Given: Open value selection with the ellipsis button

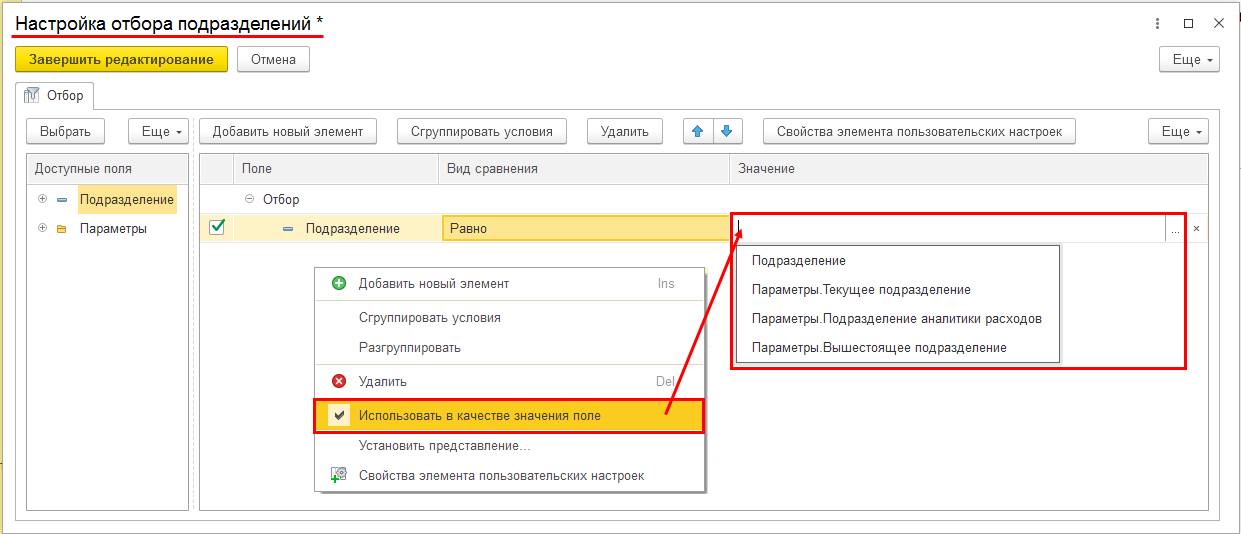Looking at the screenshot, I should pyautogui.click(x=1175, y=229).
